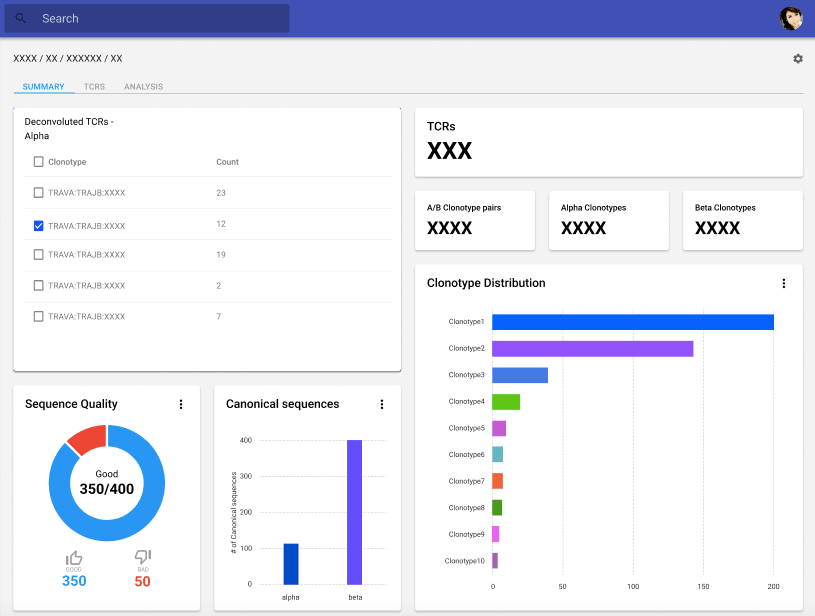
Task: Click the search magnifier icon
Action: point(21,18)
